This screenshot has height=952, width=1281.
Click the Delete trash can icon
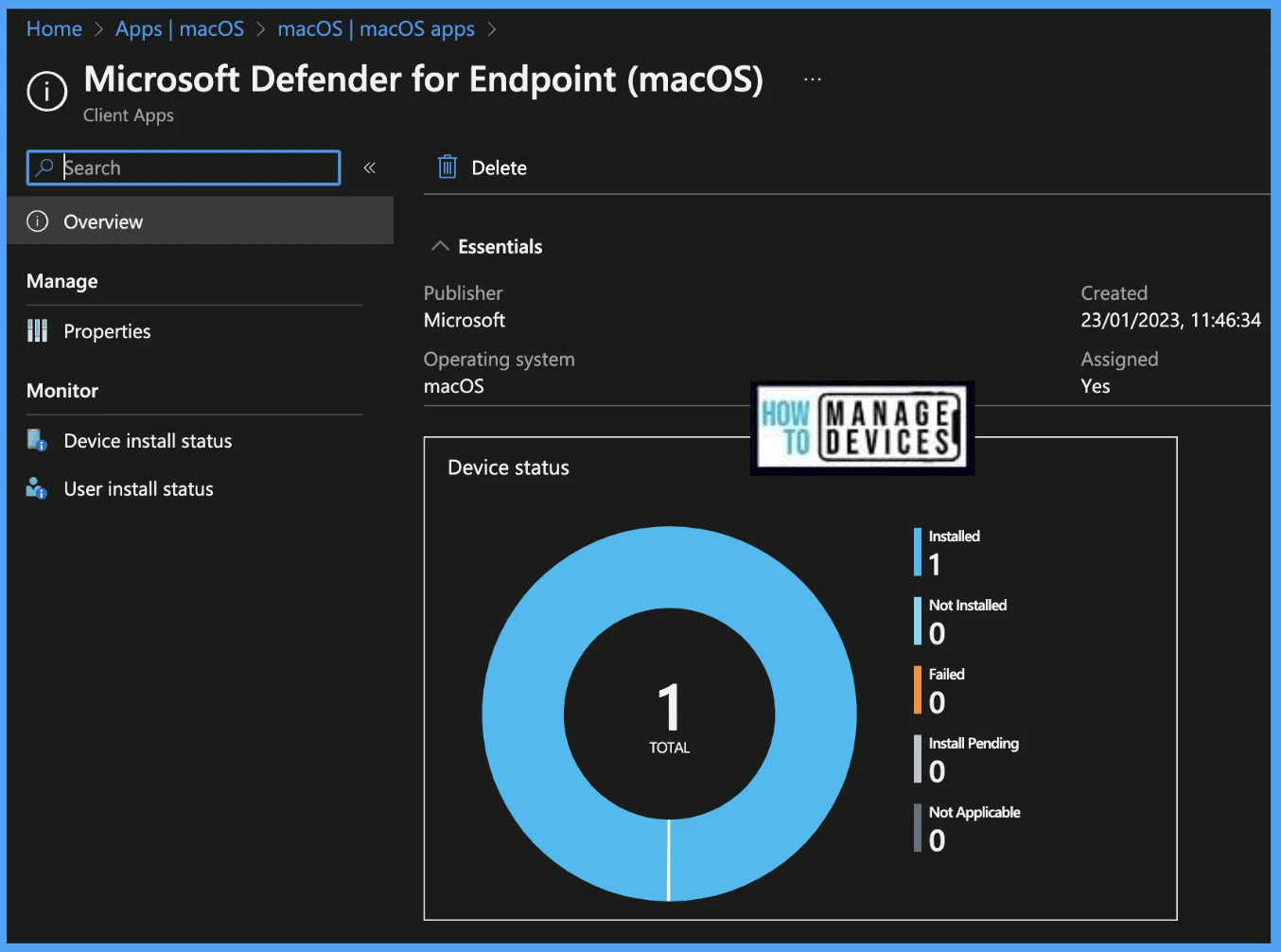coord(447,167)
